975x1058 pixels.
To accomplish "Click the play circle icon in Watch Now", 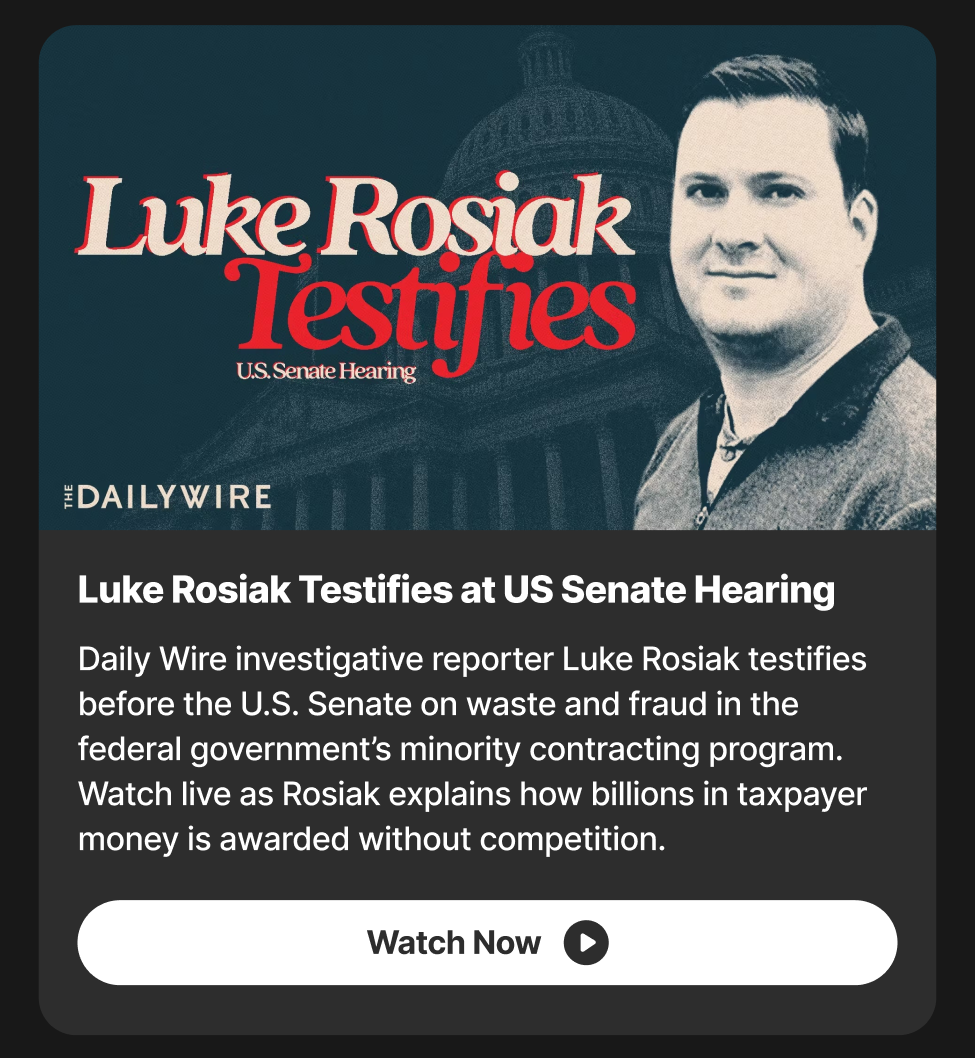I will [586, 942].
